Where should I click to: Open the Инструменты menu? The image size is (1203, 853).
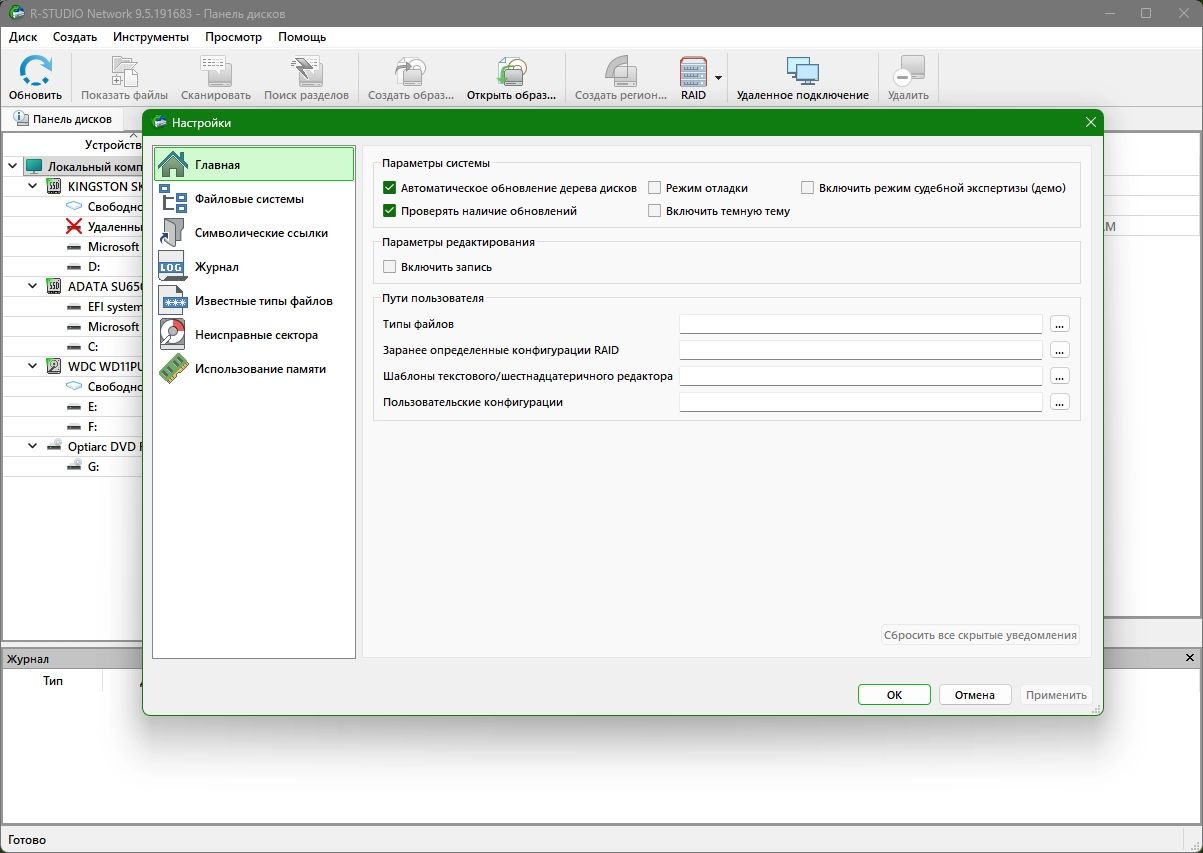pyautogui.click(x=151, y=37)
